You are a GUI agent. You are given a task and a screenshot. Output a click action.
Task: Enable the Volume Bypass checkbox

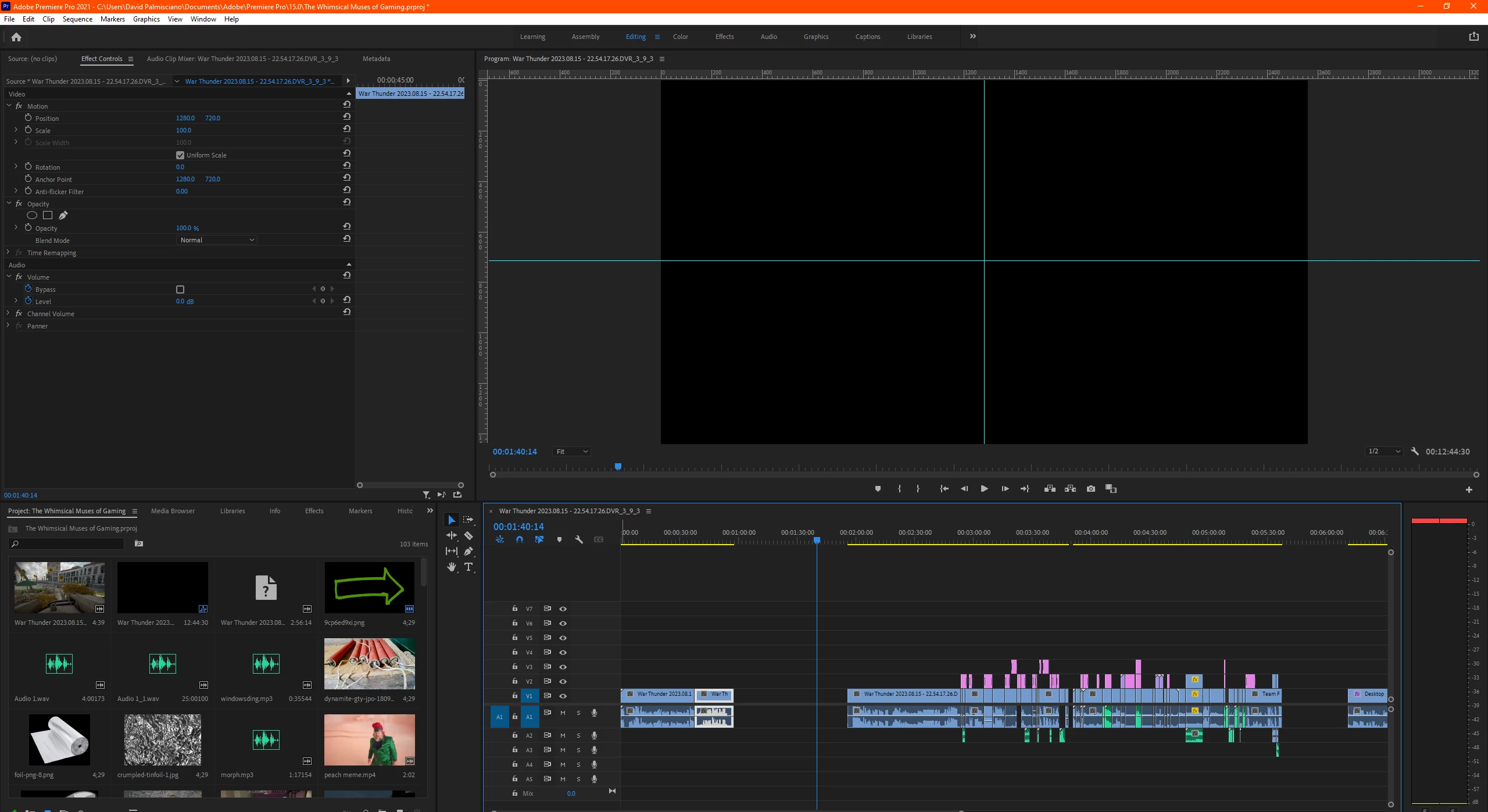(180, 289)
